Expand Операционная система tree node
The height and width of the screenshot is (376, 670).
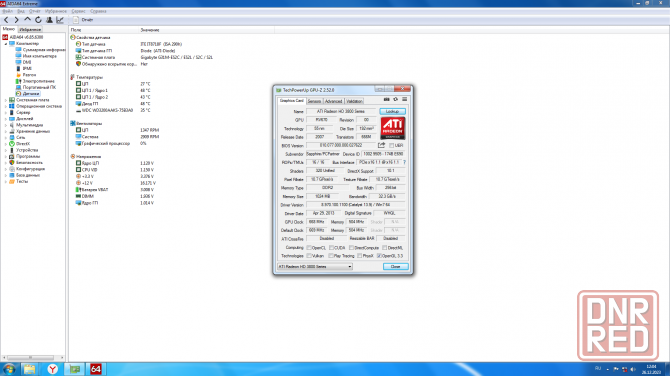point(6,106)
